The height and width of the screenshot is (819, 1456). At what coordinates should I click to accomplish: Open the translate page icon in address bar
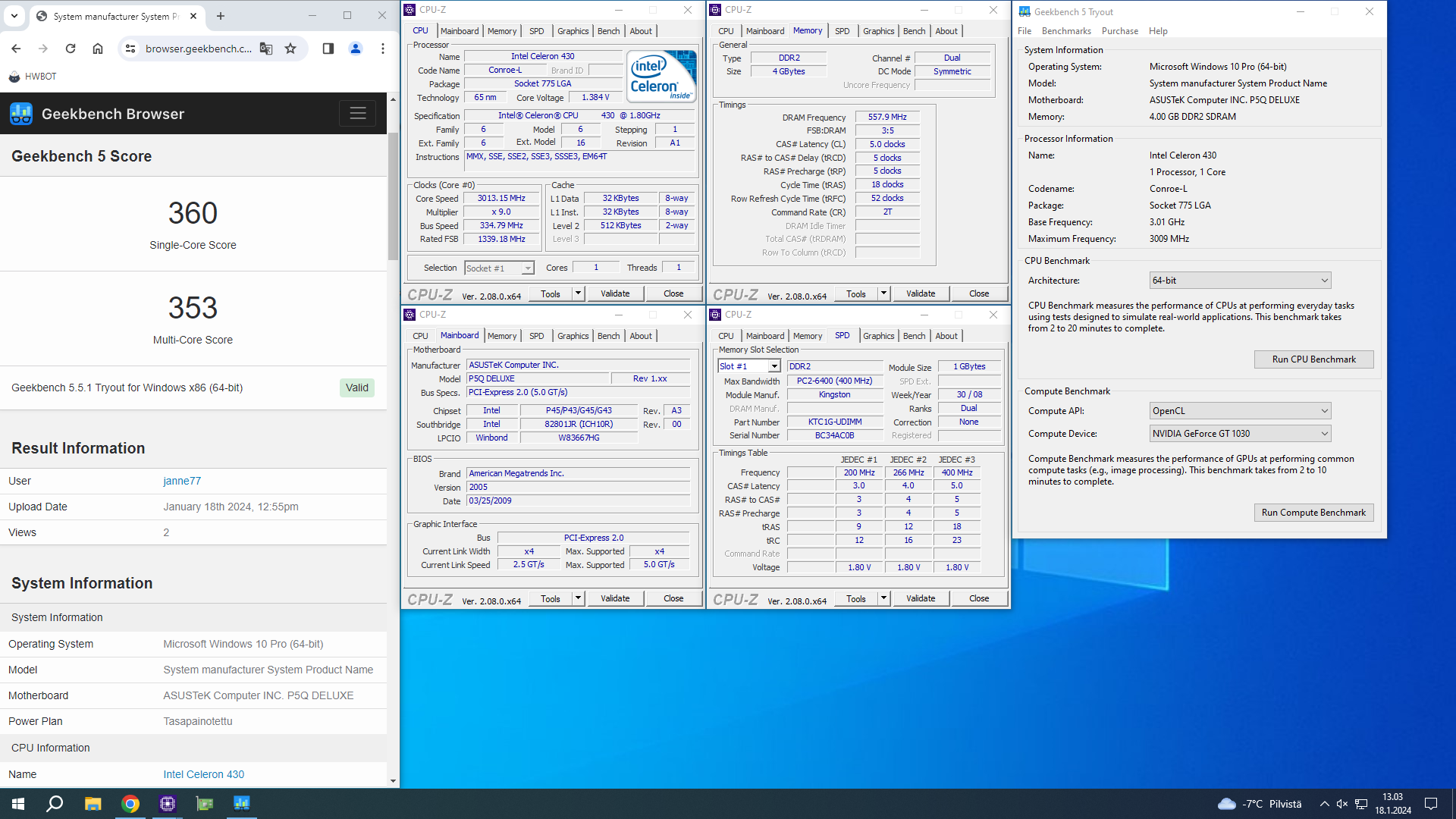click(x=266, y=49)
